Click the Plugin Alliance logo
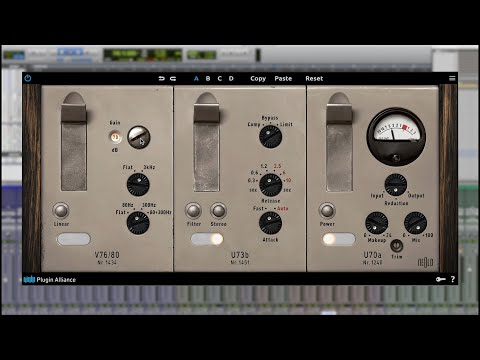 (50, 279)
